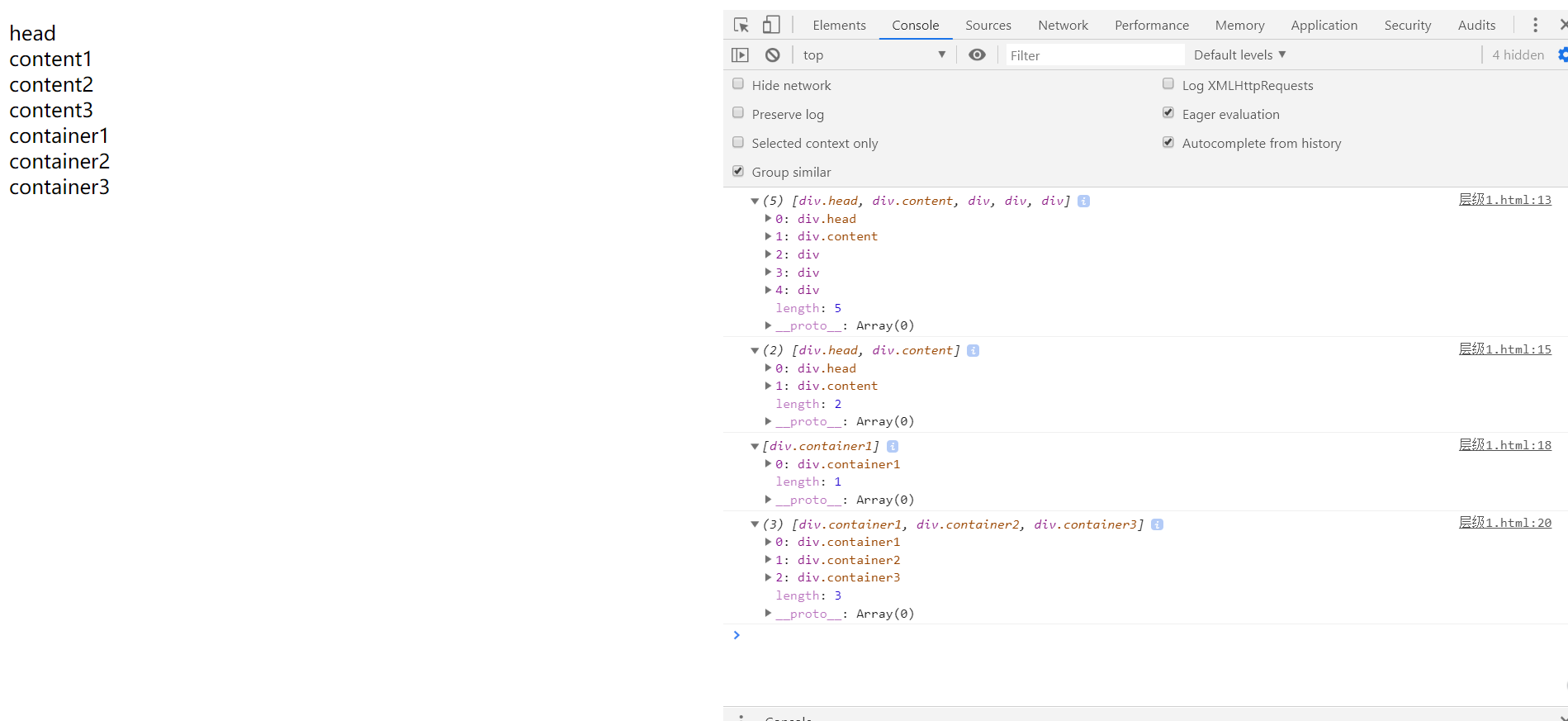Open the Application tab
Image resolution: width=1568 pixels, height=721 pixels.
[1324, 25]
